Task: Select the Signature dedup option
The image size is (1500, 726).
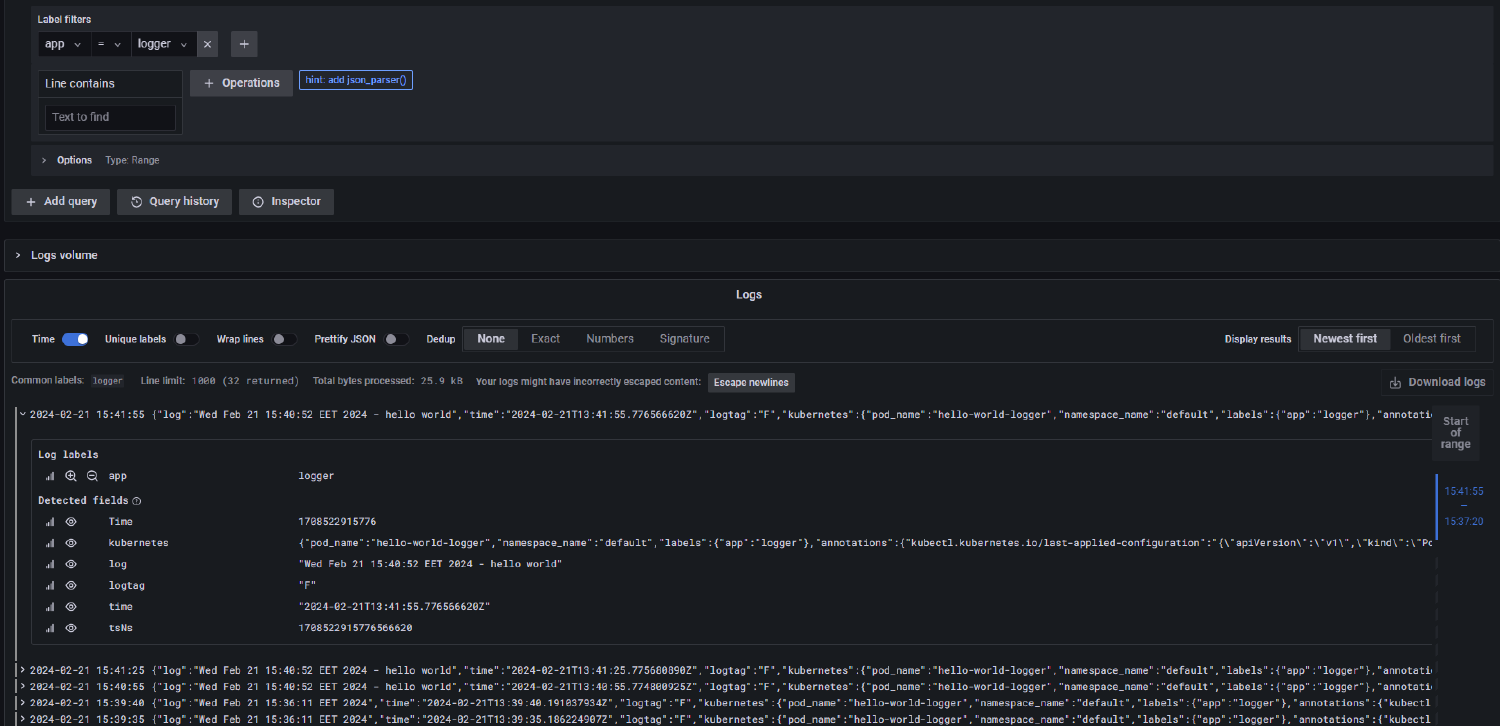Action: 685,339
